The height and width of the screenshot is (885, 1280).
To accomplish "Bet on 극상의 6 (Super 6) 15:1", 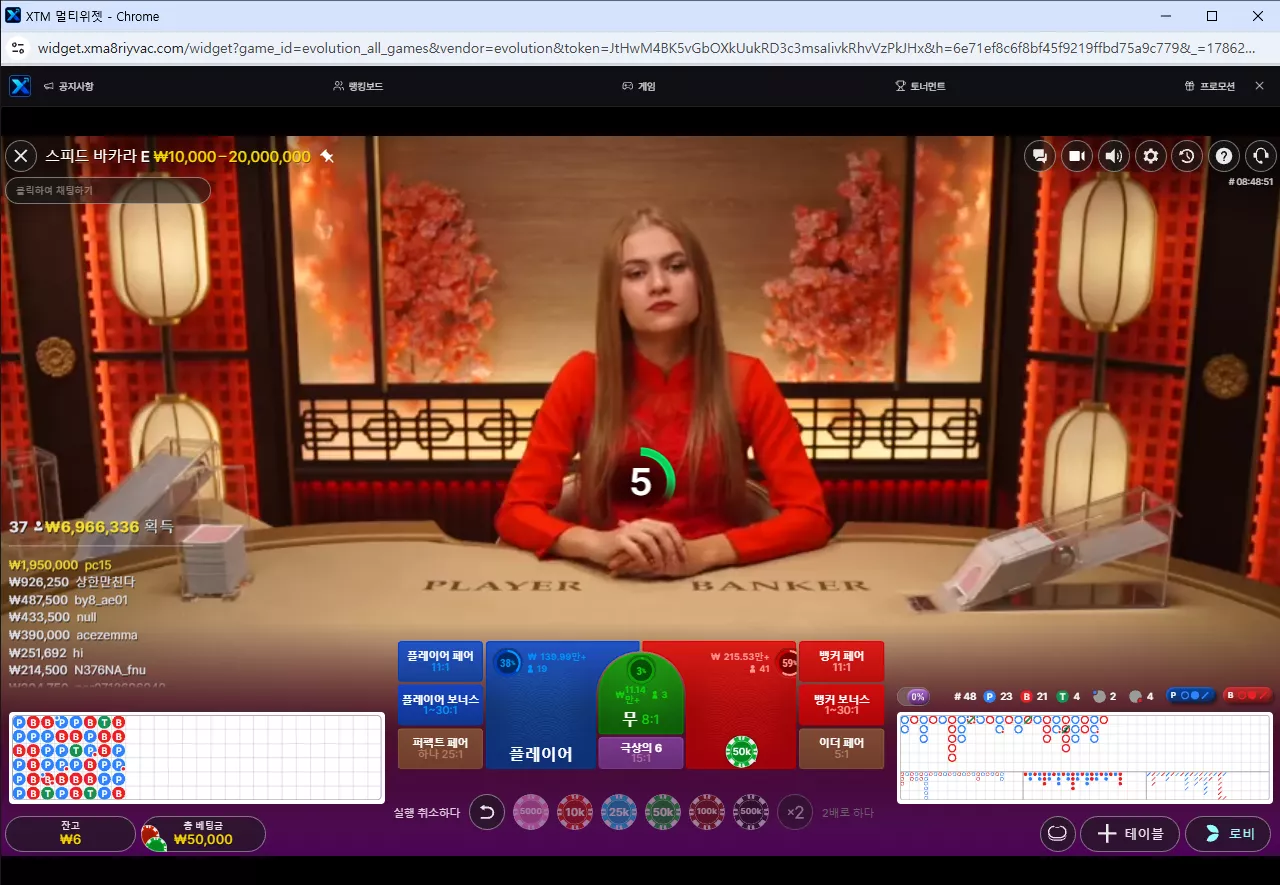I will pos(640,752).
